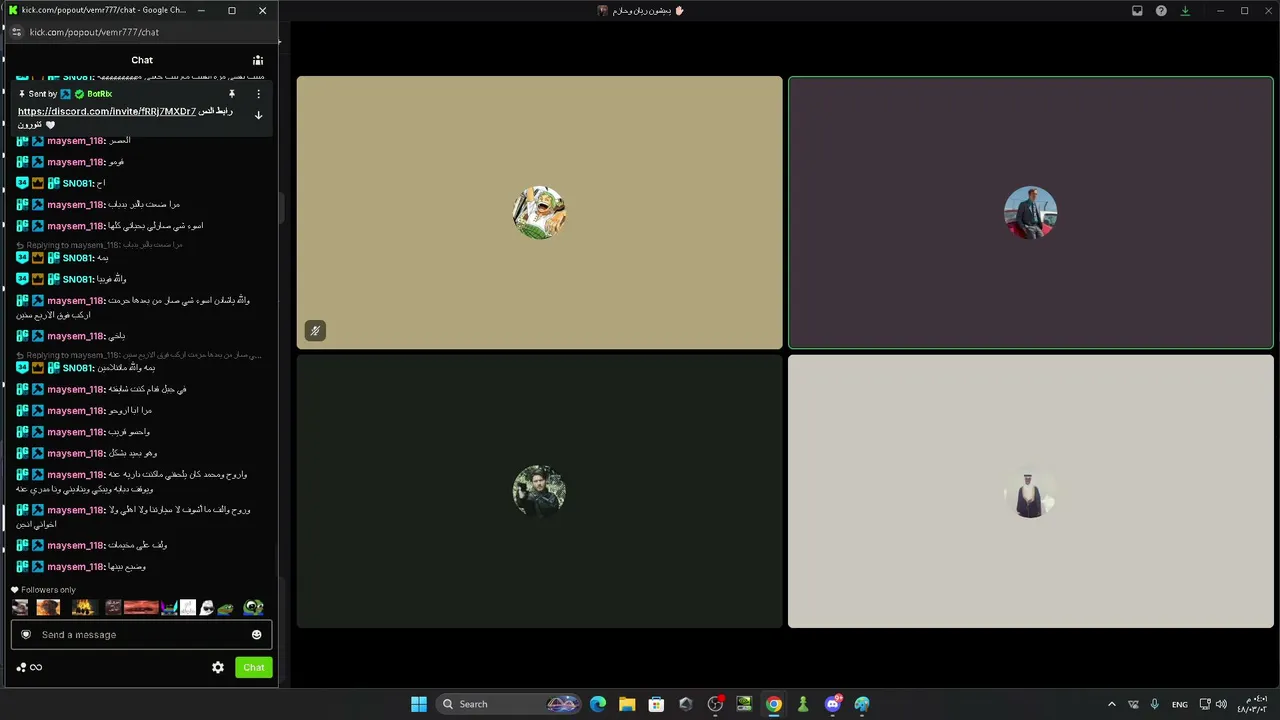Expand the pinned message with down arrow

tap(258, 116)
